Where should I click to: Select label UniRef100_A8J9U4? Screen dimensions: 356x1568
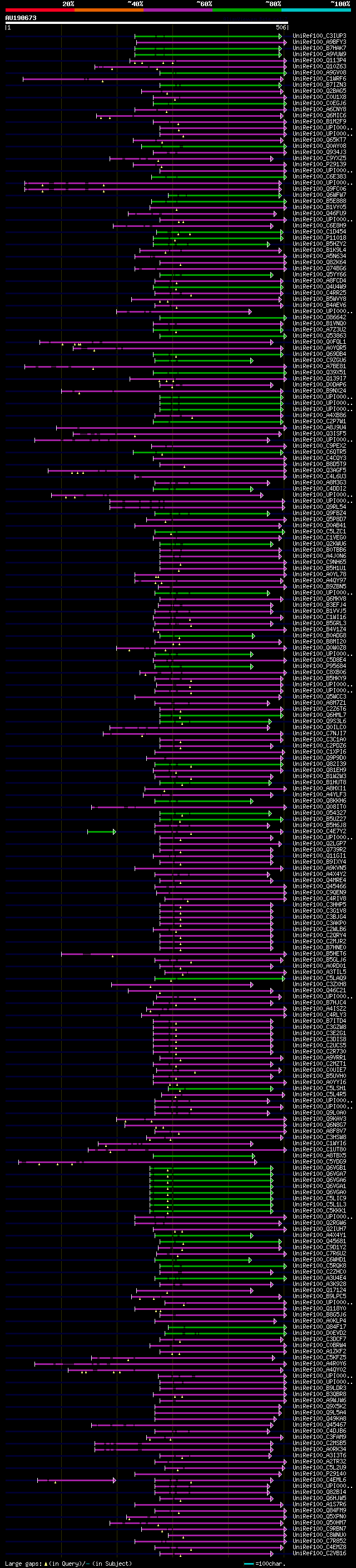click(x=319, y=427)
